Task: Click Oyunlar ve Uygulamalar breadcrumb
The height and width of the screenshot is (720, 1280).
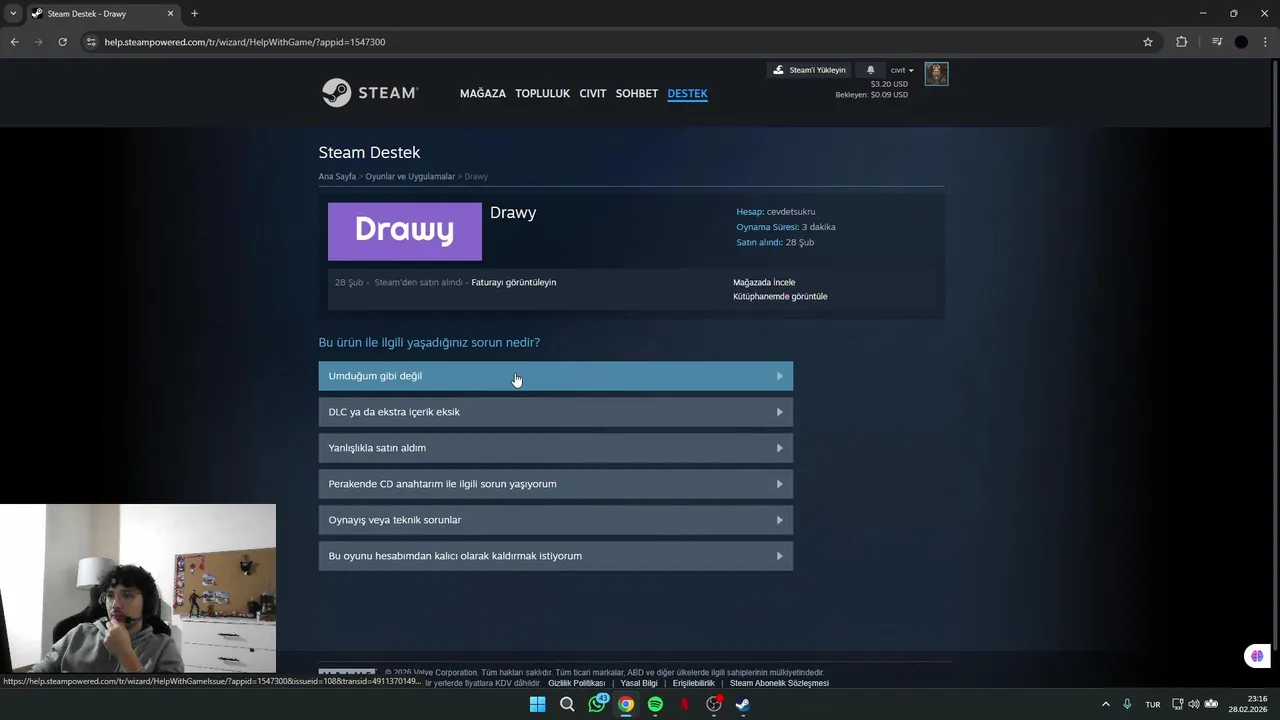Action: click(x=410, y=176)
